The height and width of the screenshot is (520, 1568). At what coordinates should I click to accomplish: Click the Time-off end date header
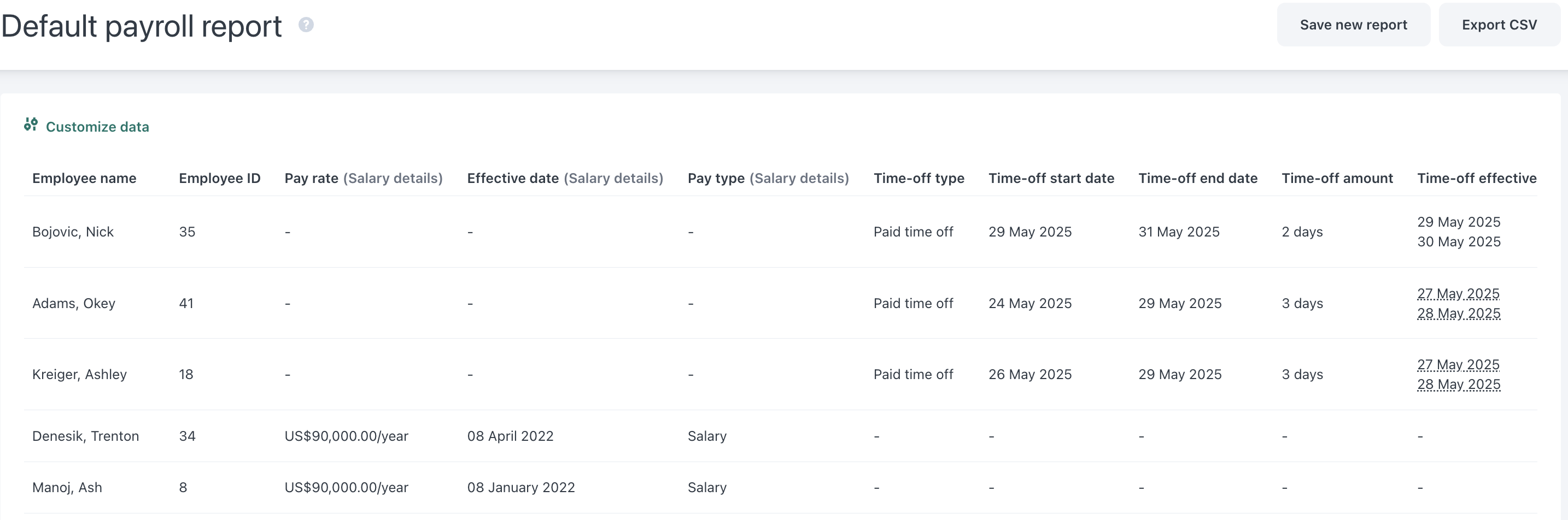(1198, 178)
